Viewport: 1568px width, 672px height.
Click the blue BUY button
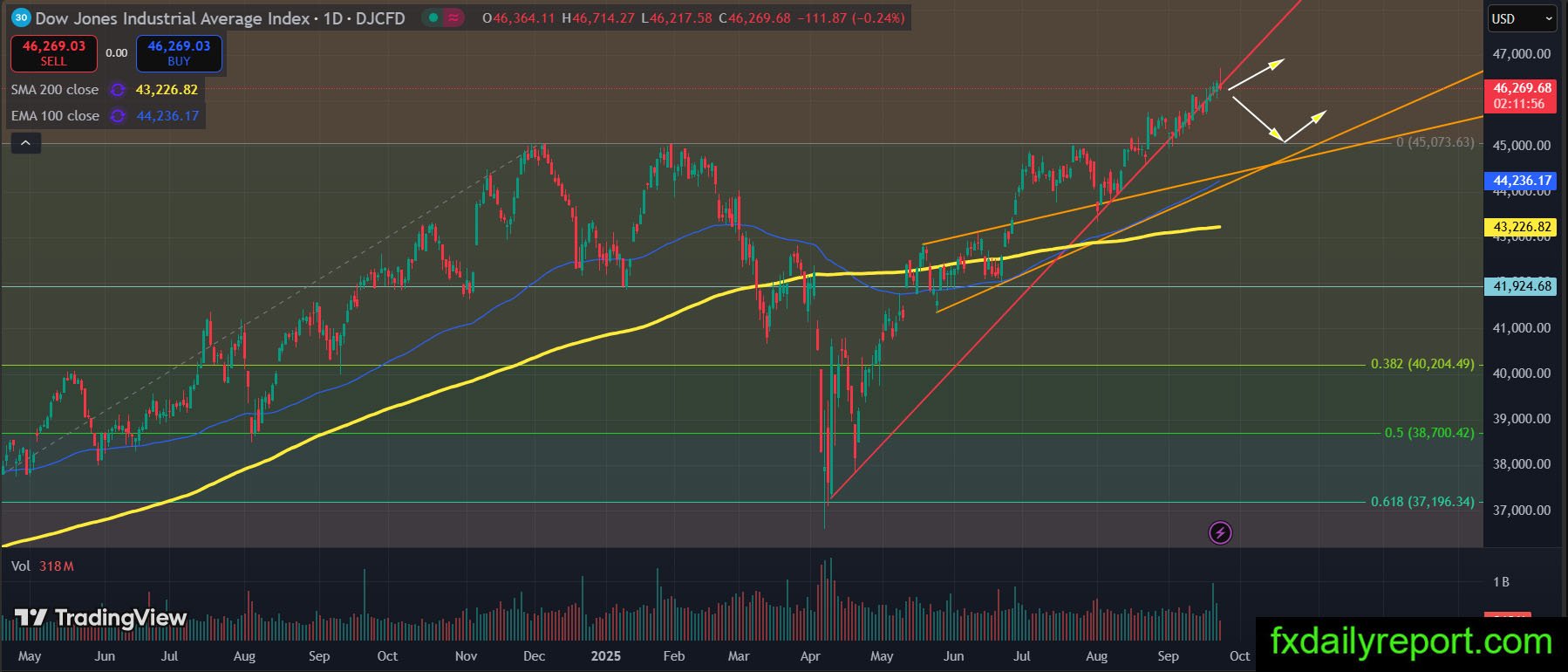point(179,53)
